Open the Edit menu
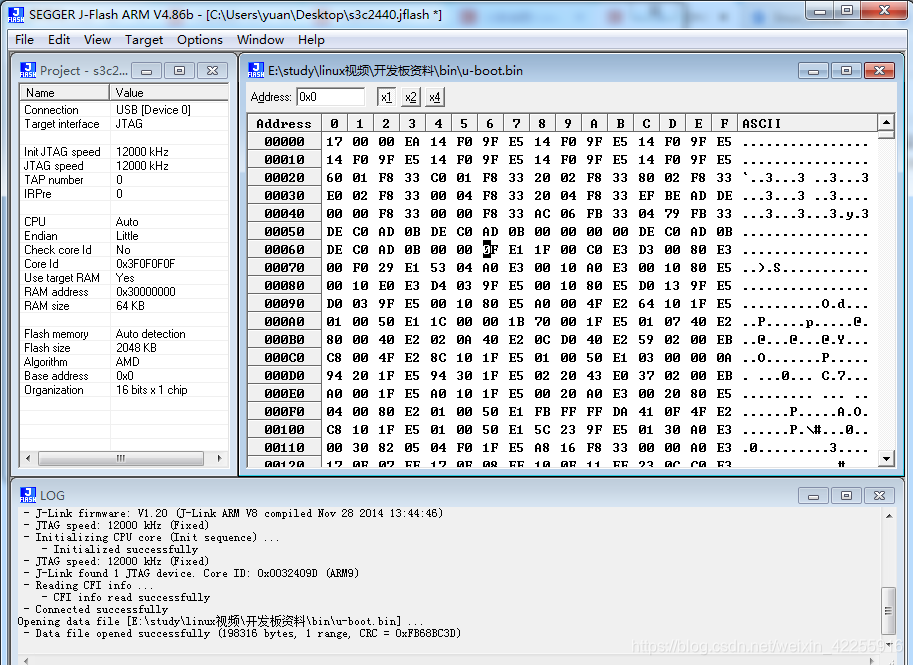 click(x=59, y=40)
